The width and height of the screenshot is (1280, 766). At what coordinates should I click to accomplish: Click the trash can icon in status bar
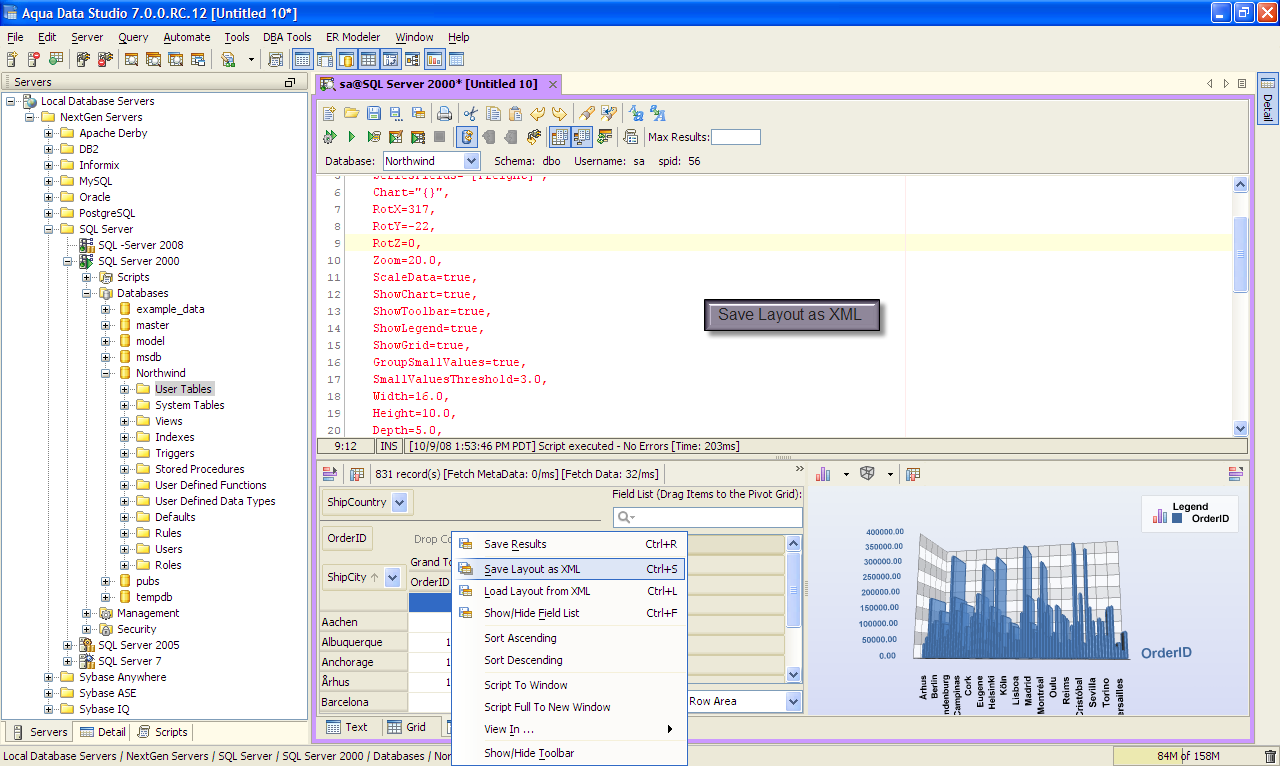click(x=1270, y=756)
